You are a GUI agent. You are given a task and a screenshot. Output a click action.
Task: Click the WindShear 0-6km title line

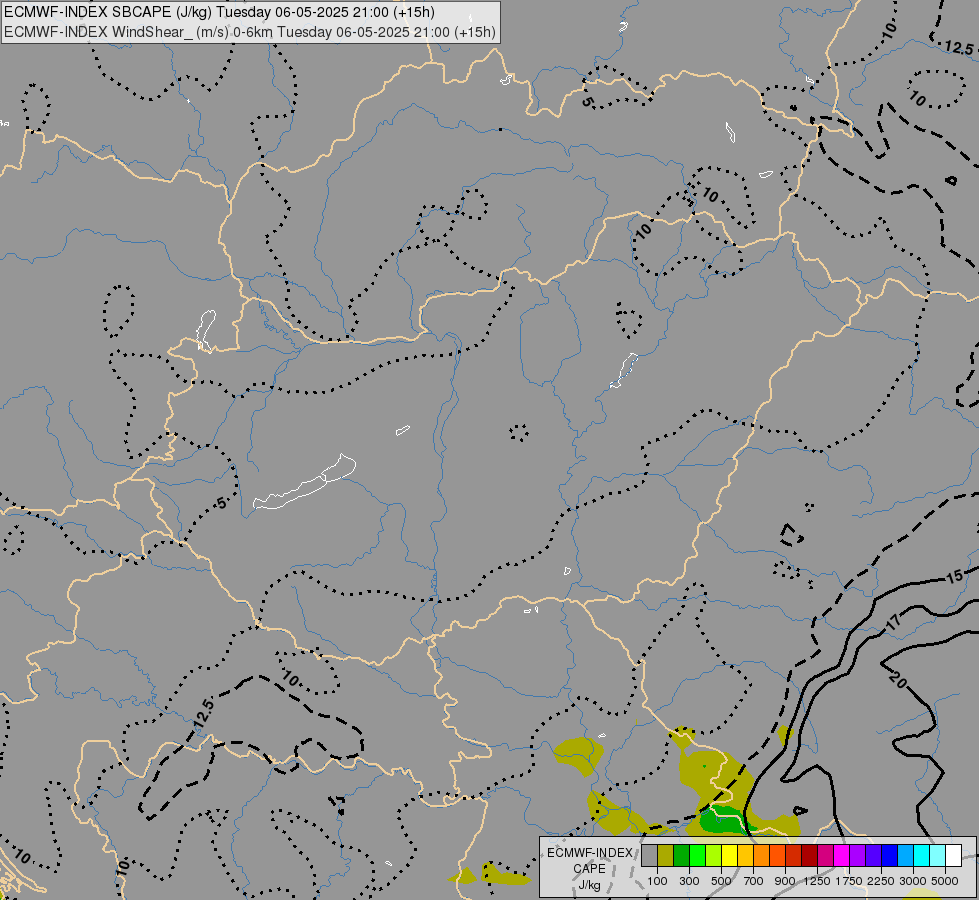250,32
